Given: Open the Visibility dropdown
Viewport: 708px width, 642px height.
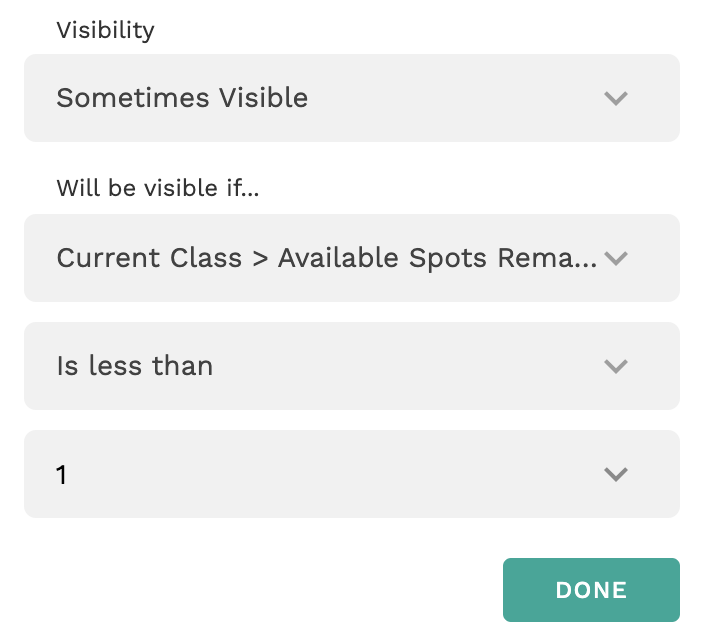Looking at the screenshot, I should 352,98.
